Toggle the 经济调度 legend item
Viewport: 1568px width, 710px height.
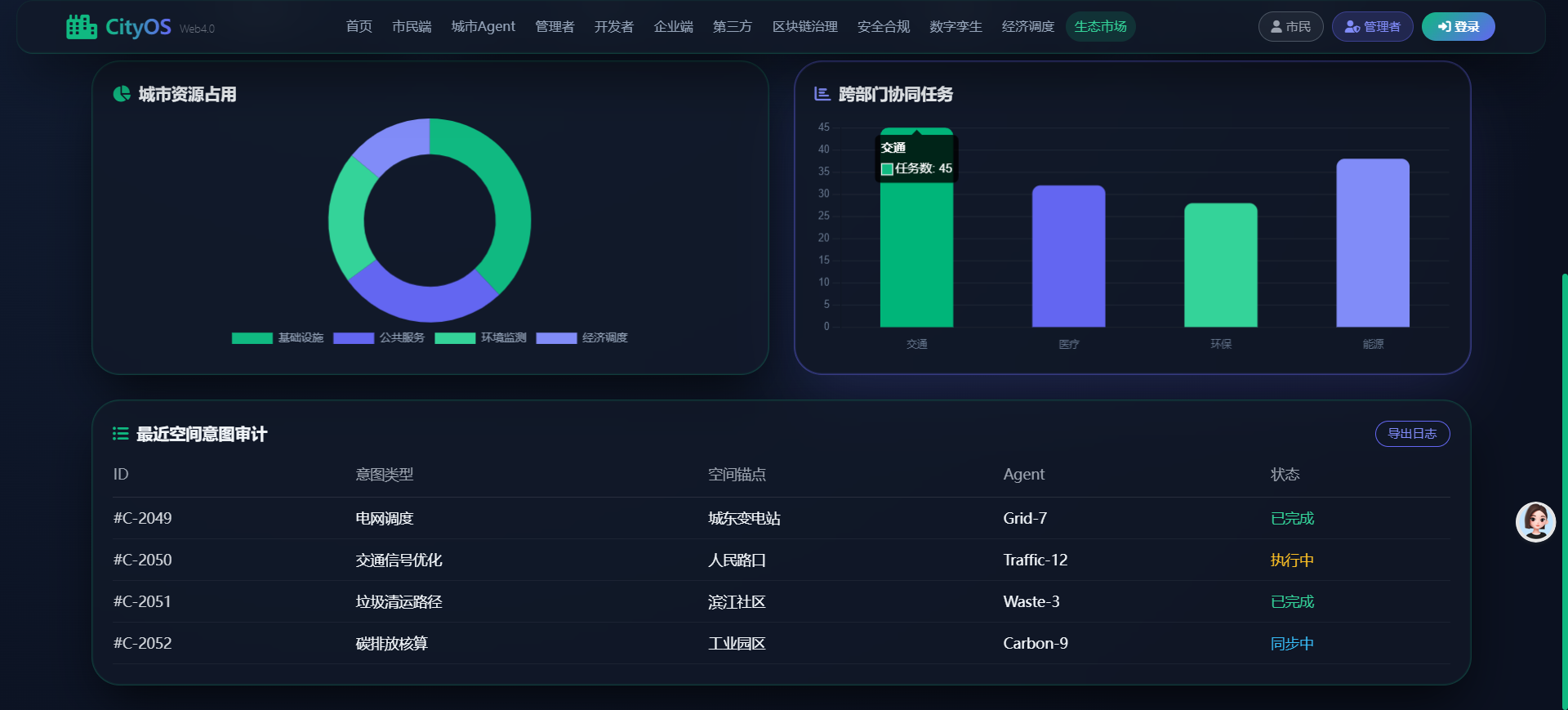(x=581, y=337)
